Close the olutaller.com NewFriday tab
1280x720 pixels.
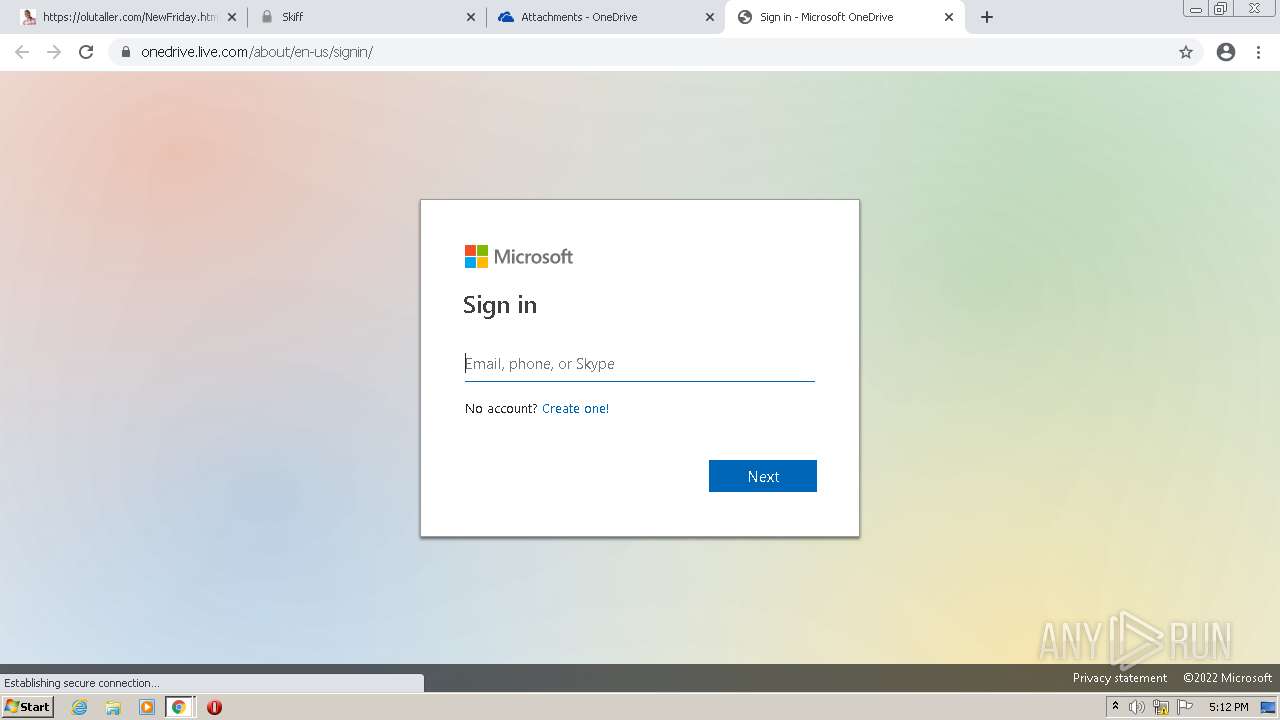(232, 17)
